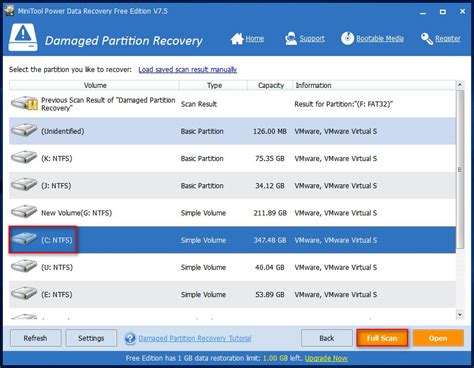The height and width of the screenshot is (368, 474).
Task: Click "Basic Partition" in the K: row
Action: pos(202,158)
